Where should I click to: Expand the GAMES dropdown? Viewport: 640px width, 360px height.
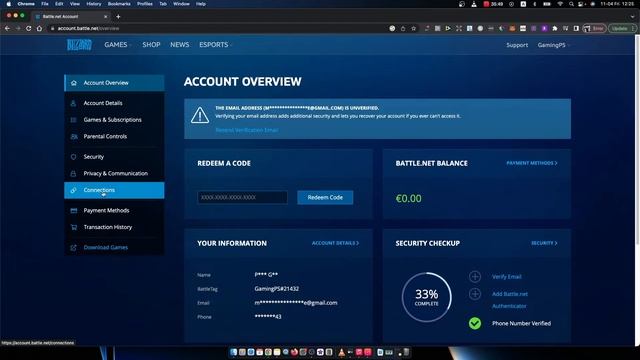pyautogui.click(x=118, y=45)
